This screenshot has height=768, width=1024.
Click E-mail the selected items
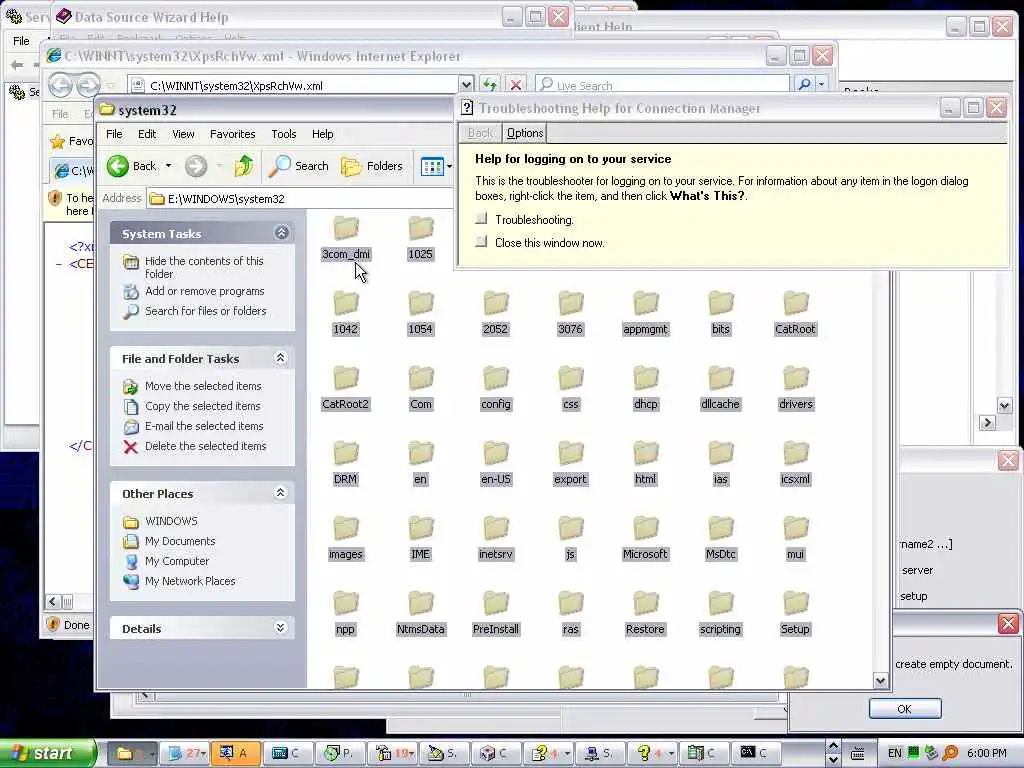[193, 426]
